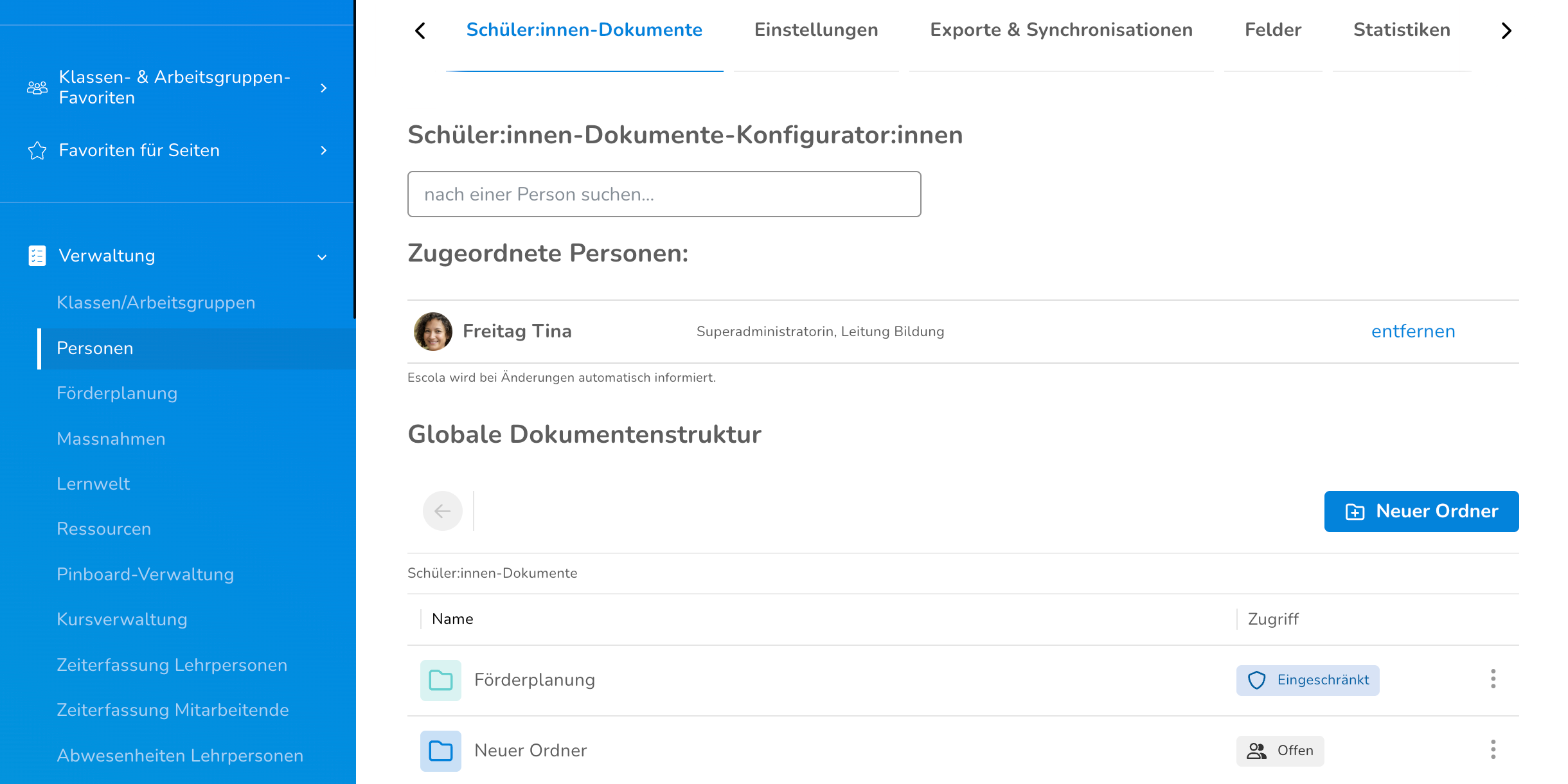
Task: Expand Favoriten für Seiten chevron
Action: pos(323,150)
